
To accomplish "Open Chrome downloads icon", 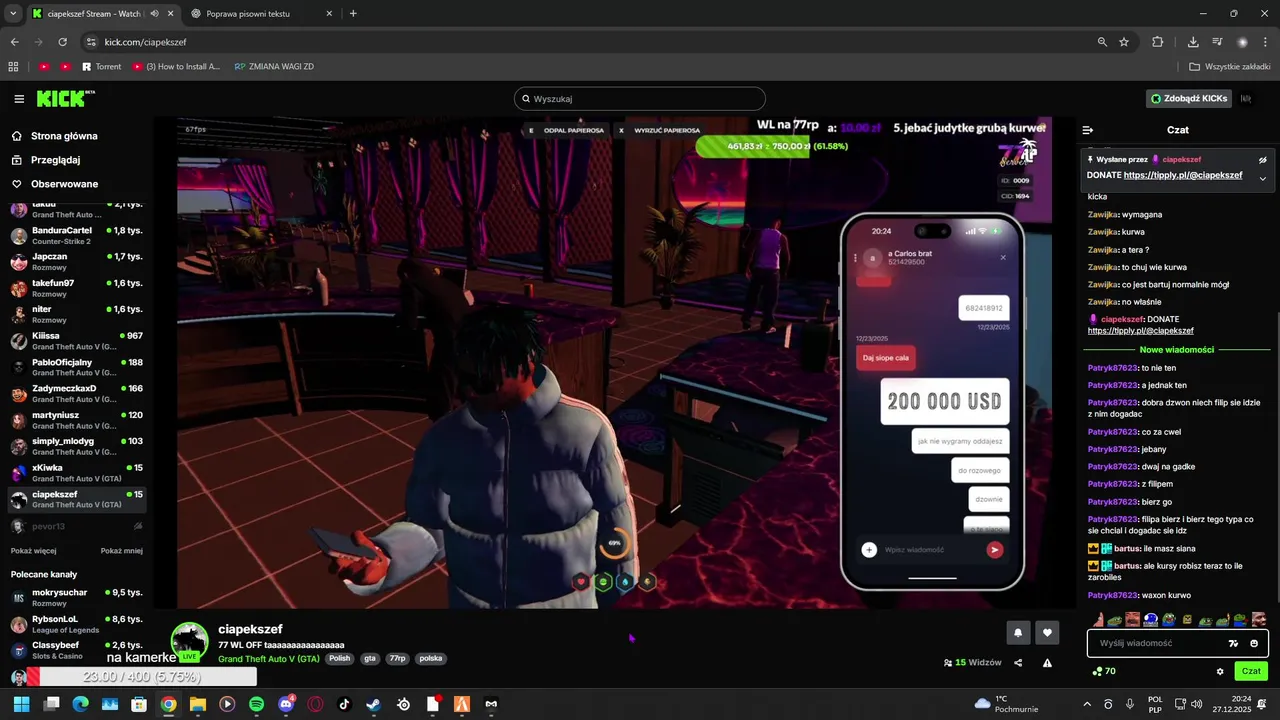I will tap(1193, 42).
